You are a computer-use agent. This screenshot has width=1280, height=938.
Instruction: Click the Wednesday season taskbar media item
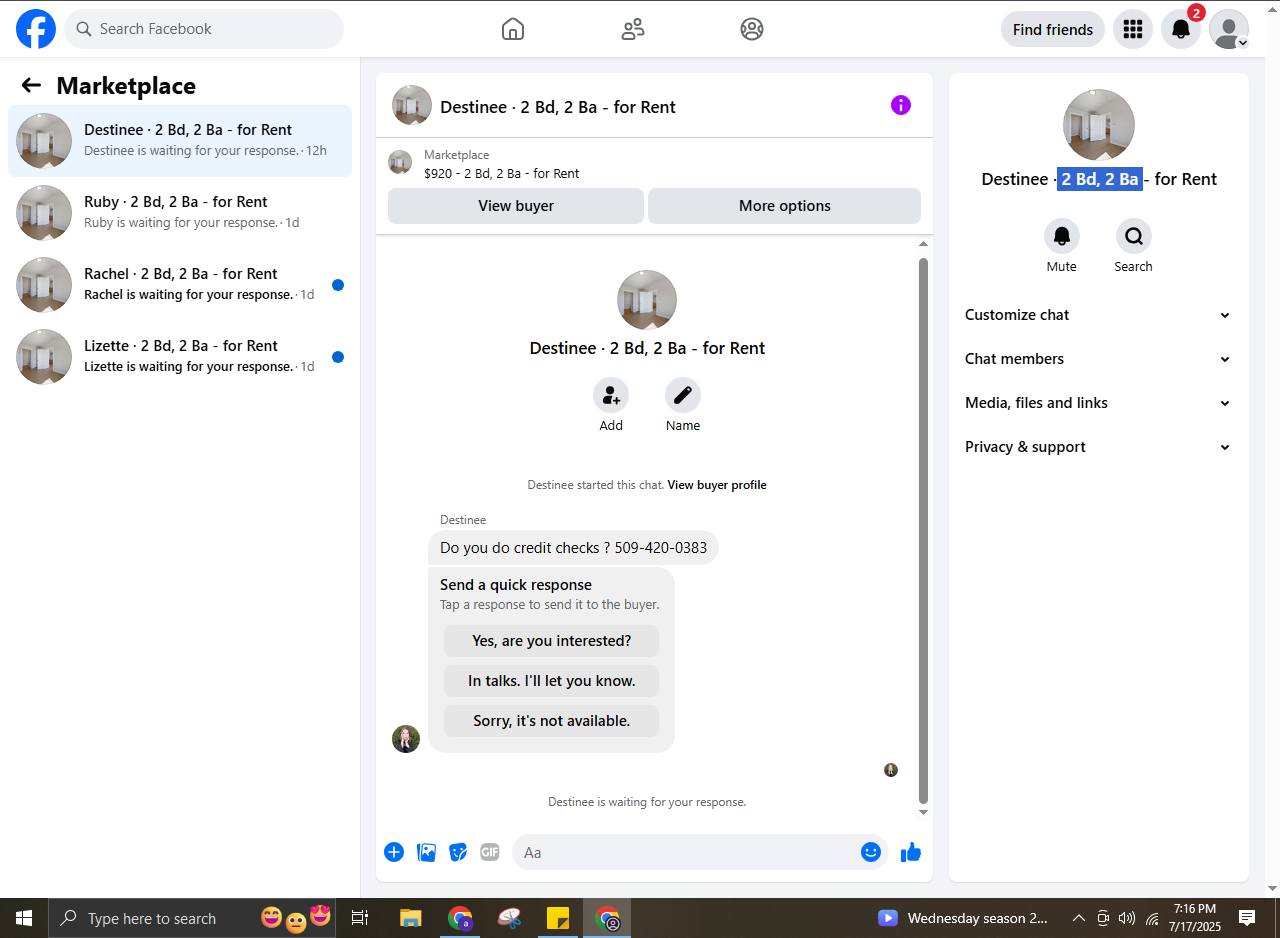963,918
